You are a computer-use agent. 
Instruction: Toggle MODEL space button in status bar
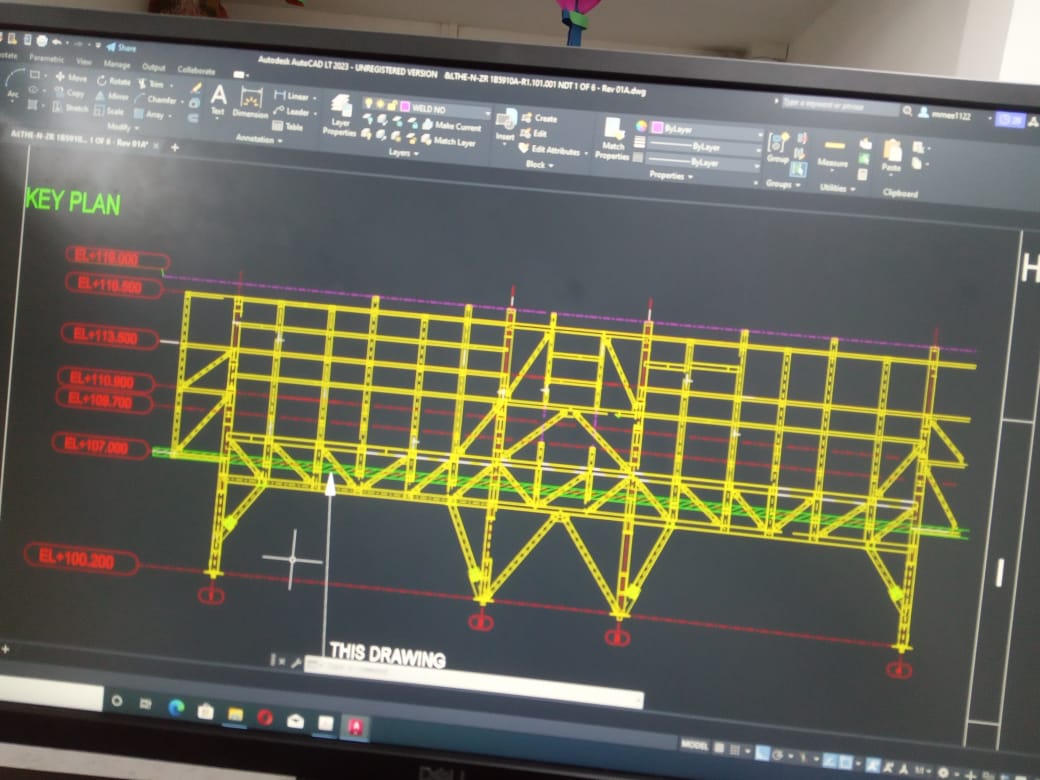click(x=695, y=745)
